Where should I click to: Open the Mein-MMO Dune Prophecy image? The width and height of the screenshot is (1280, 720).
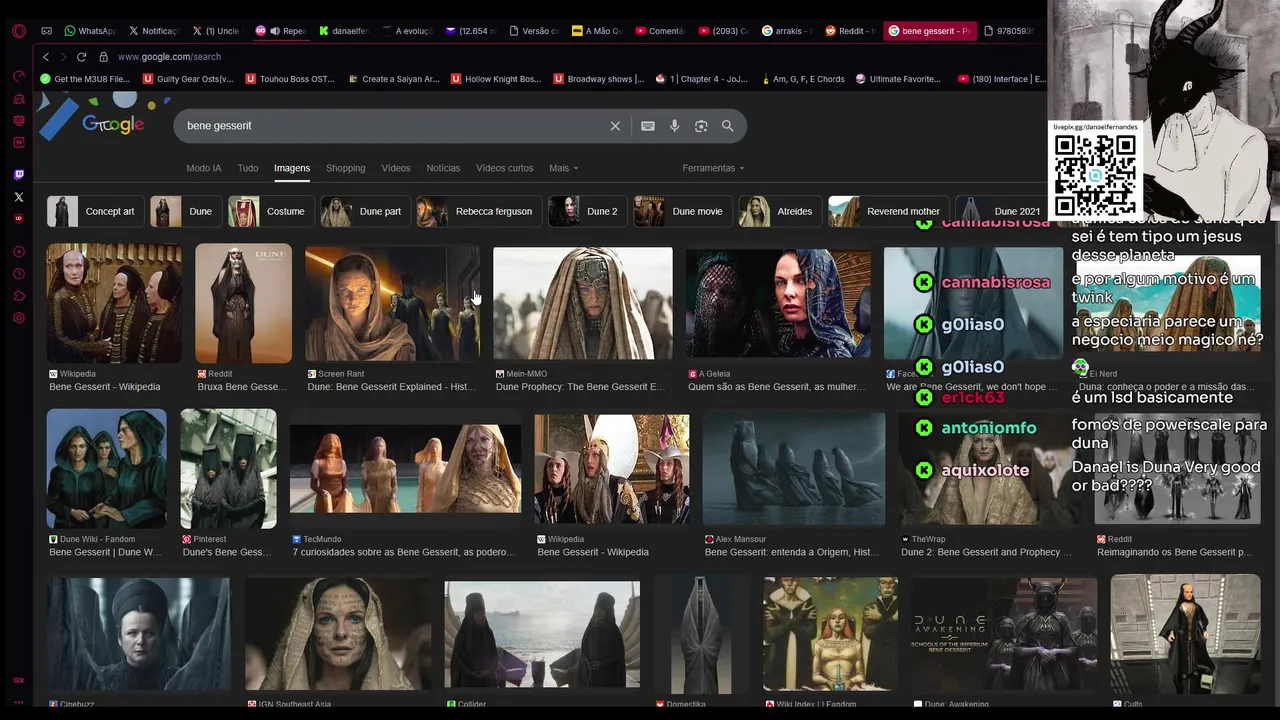click(x=582, y=304)
